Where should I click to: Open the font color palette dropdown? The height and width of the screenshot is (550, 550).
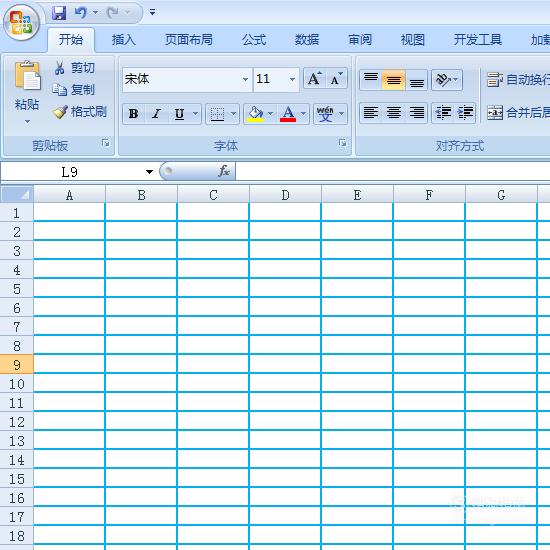tap(303, 114)
